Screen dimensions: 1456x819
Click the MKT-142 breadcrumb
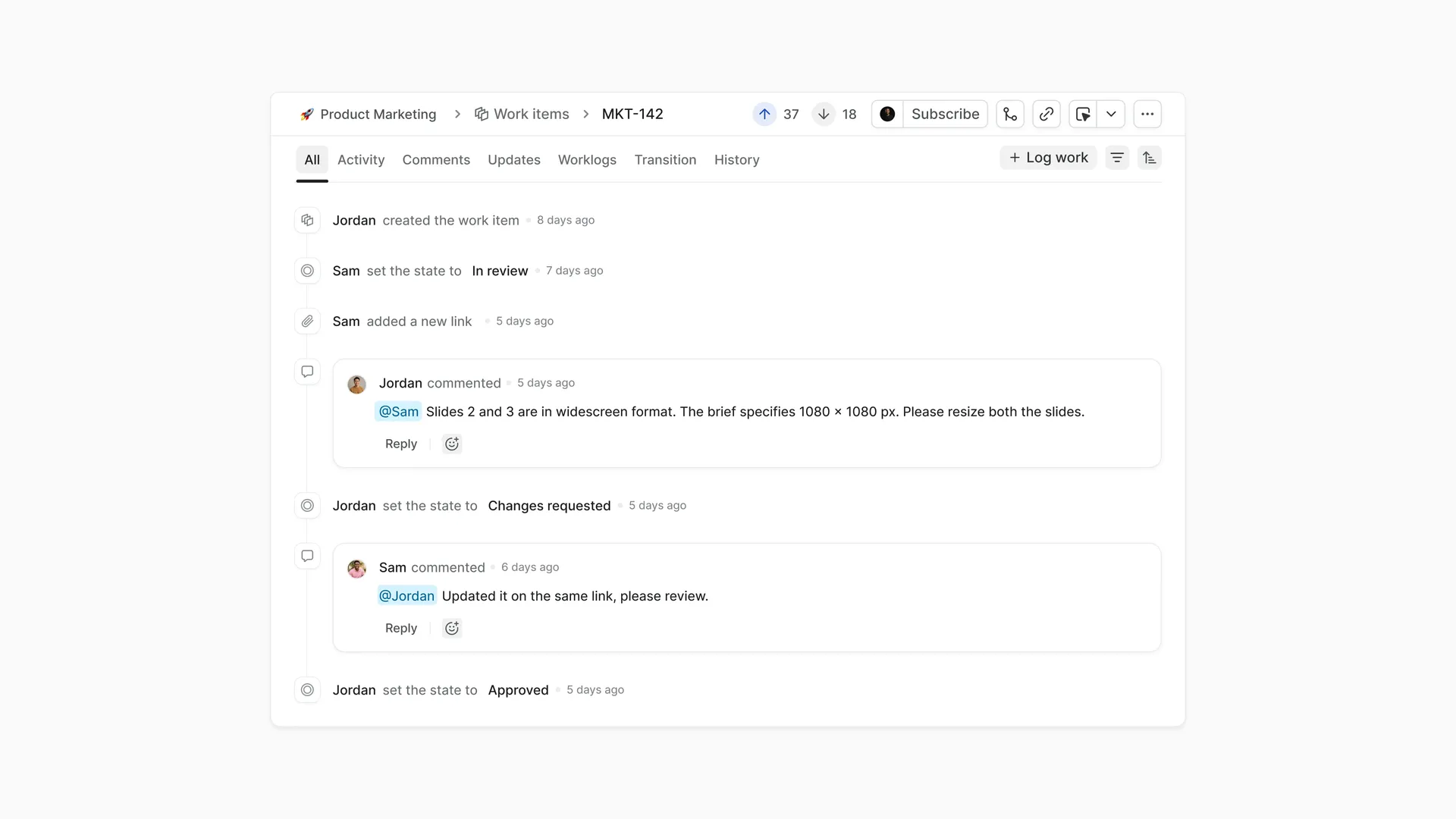pos(632,114)
